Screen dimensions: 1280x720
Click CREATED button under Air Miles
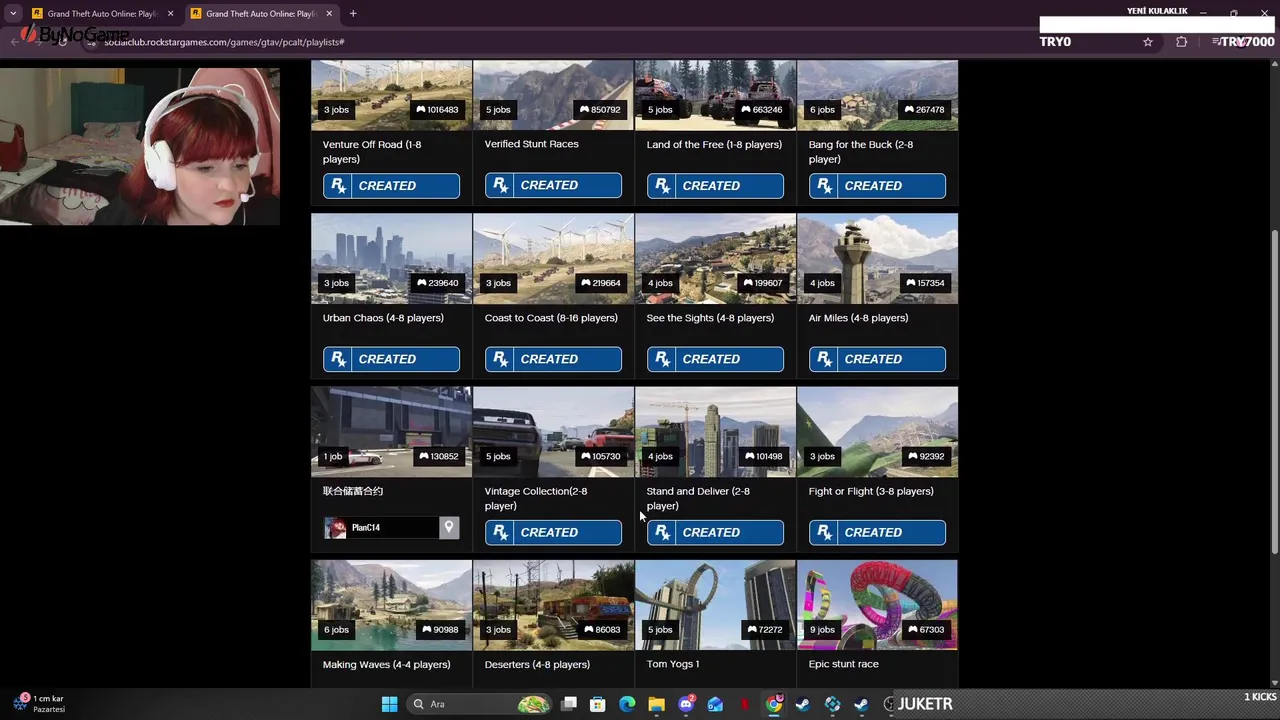point(877,359)
